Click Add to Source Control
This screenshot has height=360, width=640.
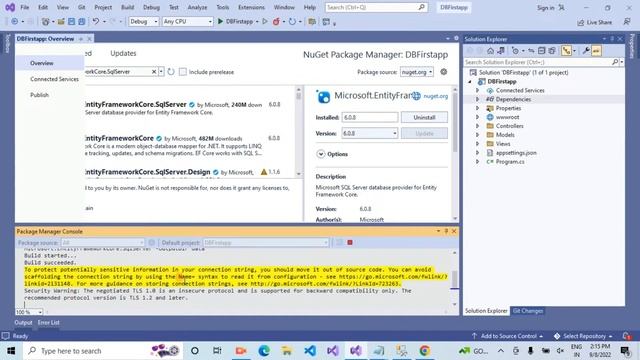coord(509,336)
